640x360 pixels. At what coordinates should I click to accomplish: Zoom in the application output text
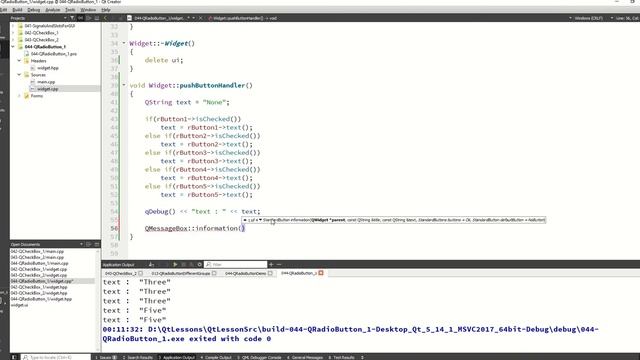(x=271, y=264)
